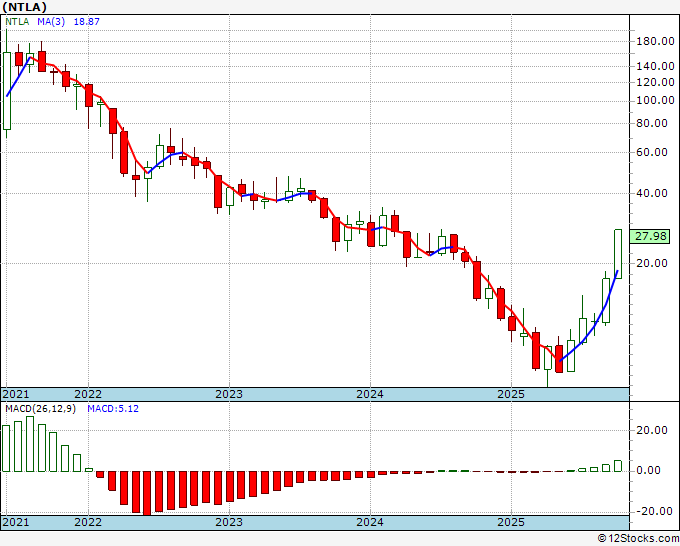Click the tallest green MACD bar in 2021
The image size is (680, 546).
[30, 444]
